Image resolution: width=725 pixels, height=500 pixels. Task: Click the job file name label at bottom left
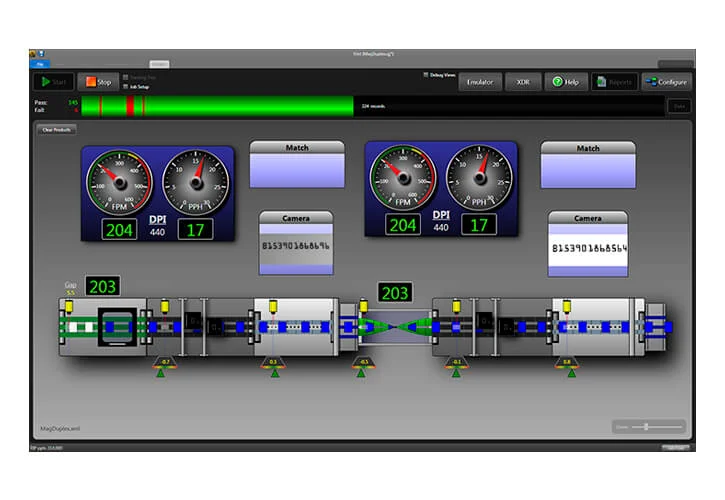(60, 429)
